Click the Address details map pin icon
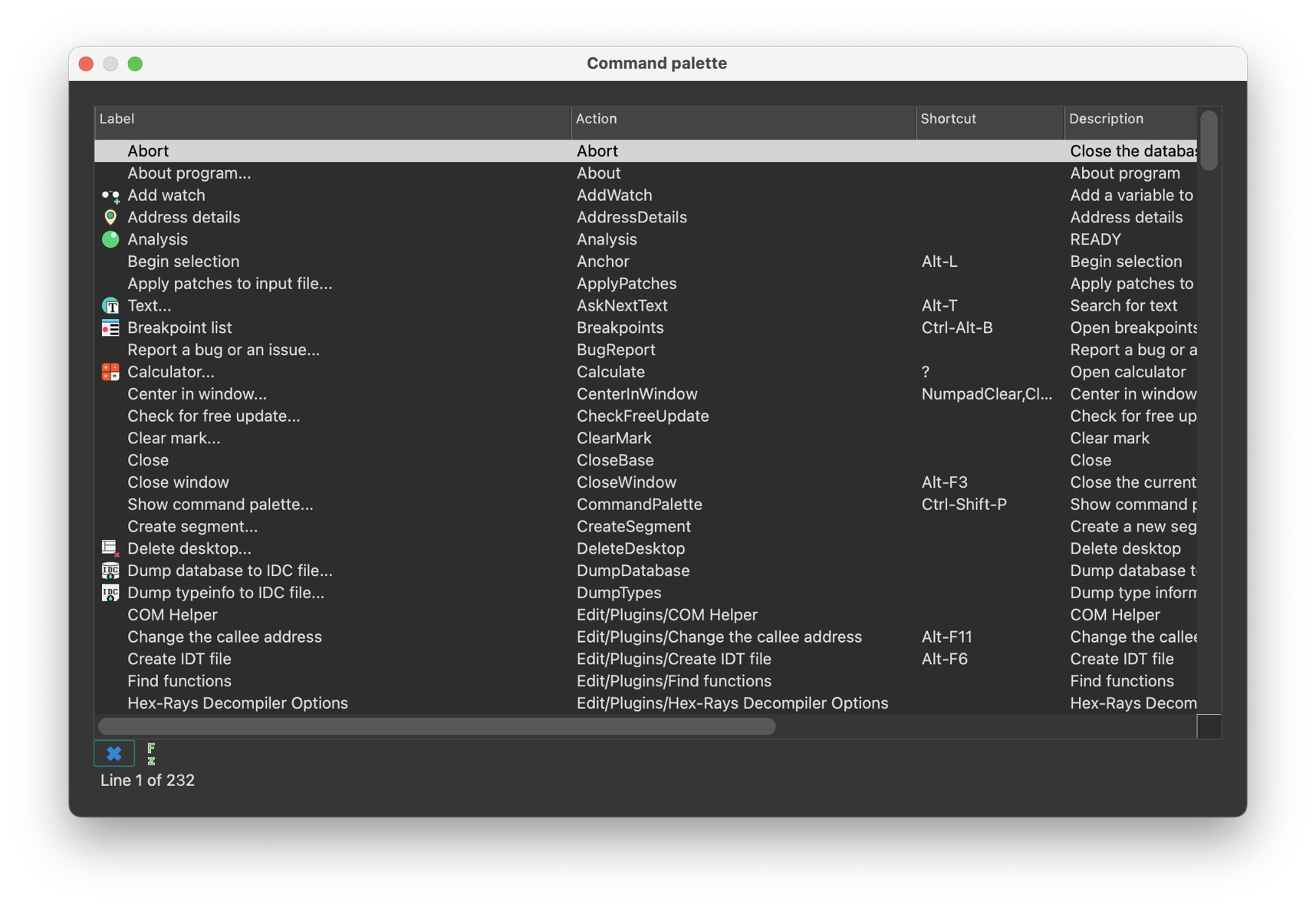 pyautogui.click(x=111, y=217)
